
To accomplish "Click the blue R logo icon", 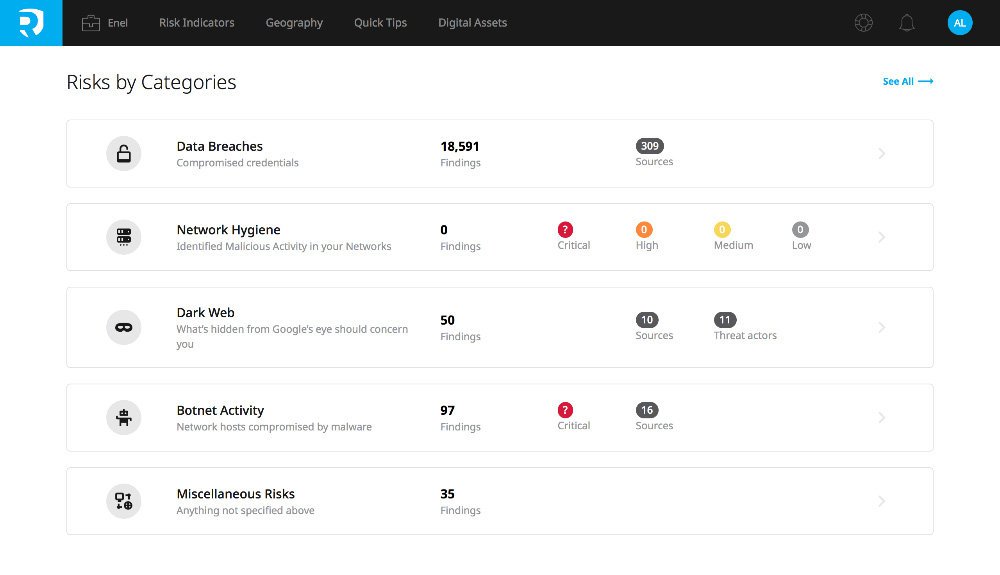I will (31, 23).
